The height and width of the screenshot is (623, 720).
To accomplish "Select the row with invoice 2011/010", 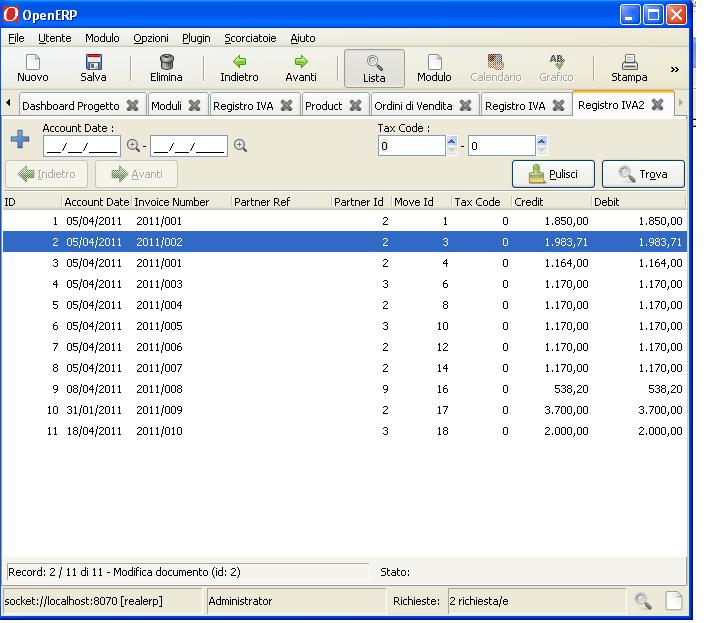I will pos(345,432).
